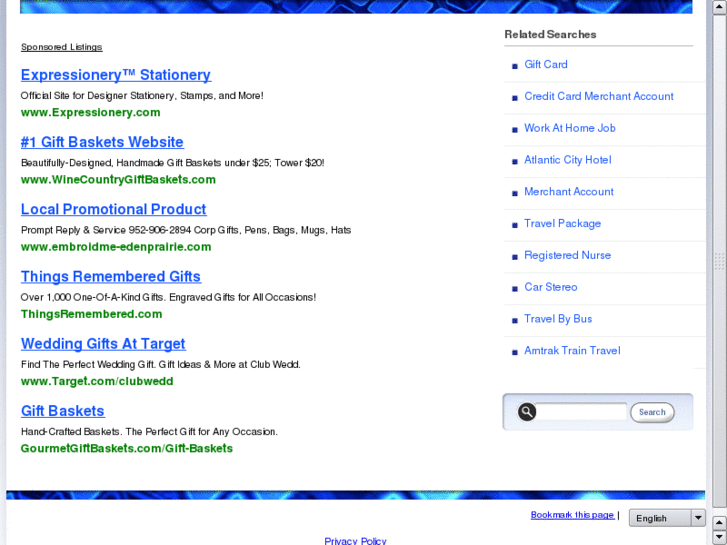Select Credit Card Merchant Account search
Screen dimensions: 727x545
coord(599,96)
